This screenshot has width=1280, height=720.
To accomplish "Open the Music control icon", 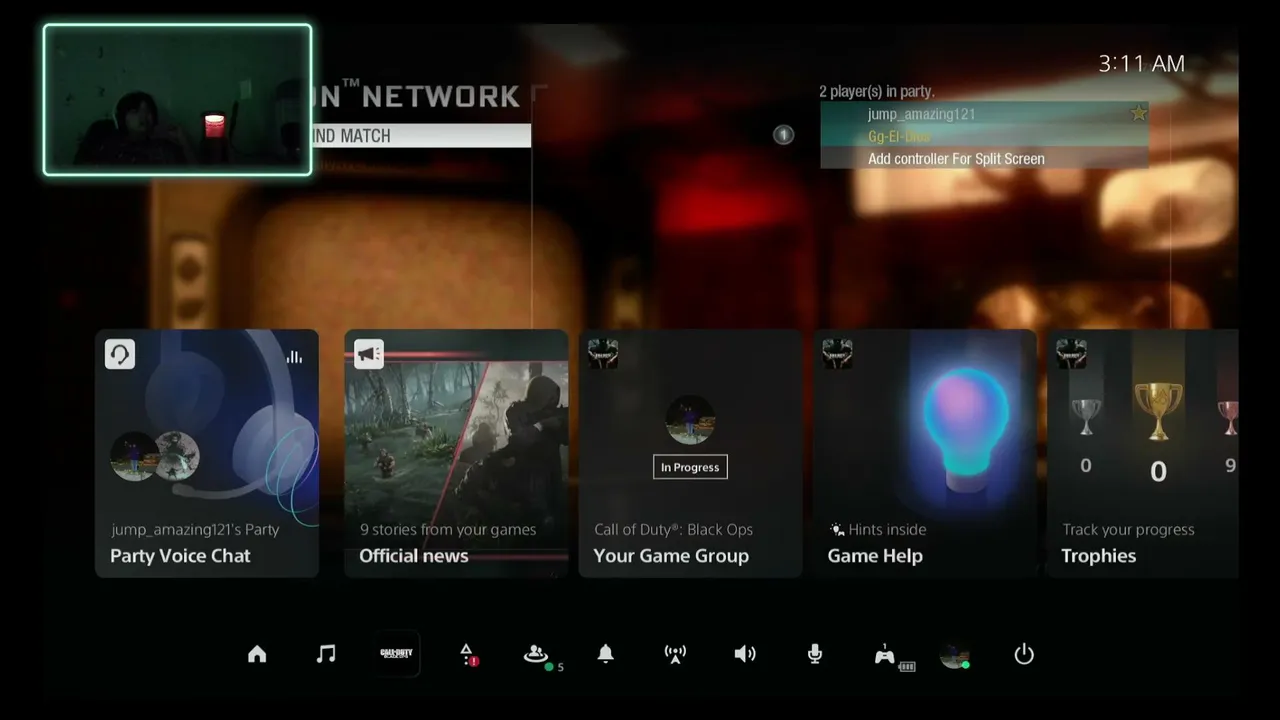I will [x=326, y=654].
